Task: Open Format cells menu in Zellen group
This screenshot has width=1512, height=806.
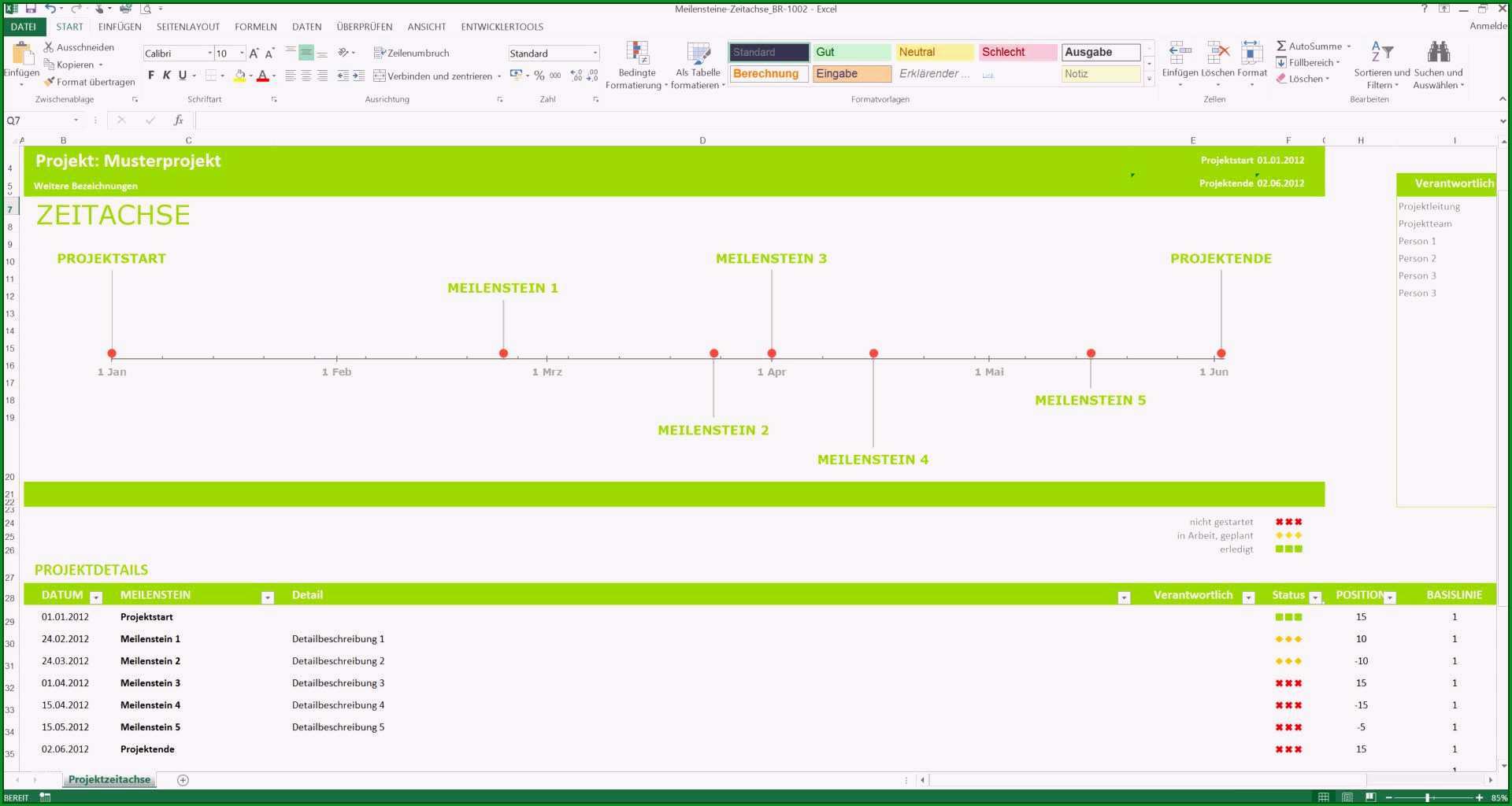Action: point(1252,63)
